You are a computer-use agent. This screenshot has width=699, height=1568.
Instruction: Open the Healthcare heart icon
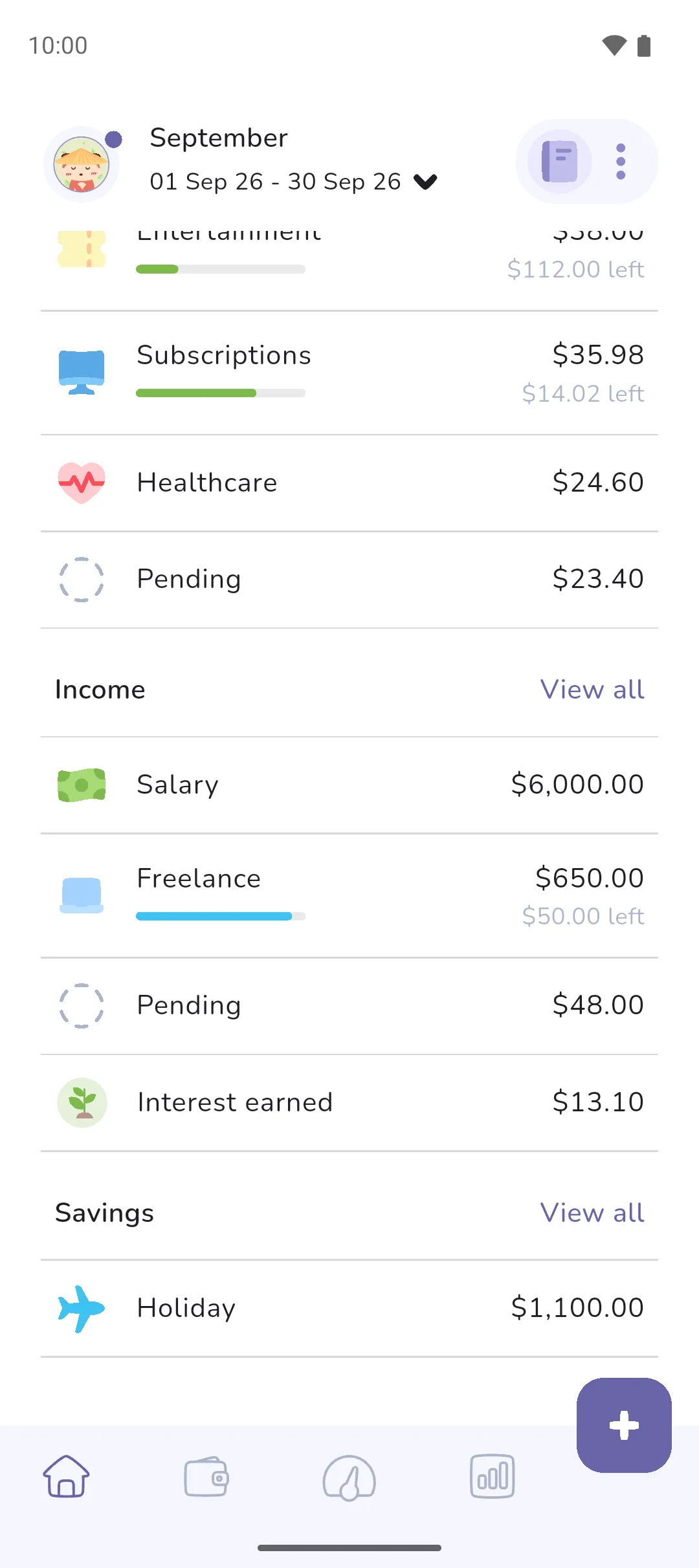(82, 483)
